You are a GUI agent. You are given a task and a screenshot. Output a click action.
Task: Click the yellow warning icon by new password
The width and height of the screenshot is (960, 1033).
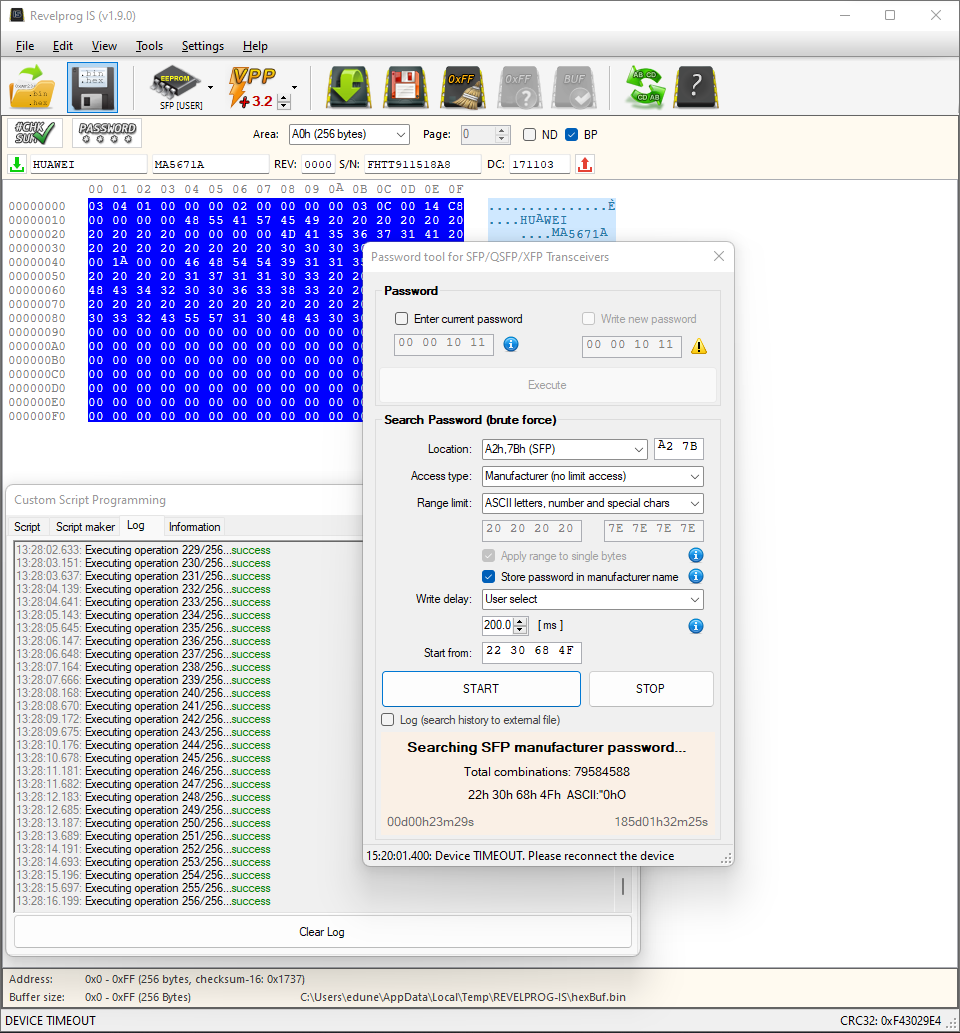point(698,346)
